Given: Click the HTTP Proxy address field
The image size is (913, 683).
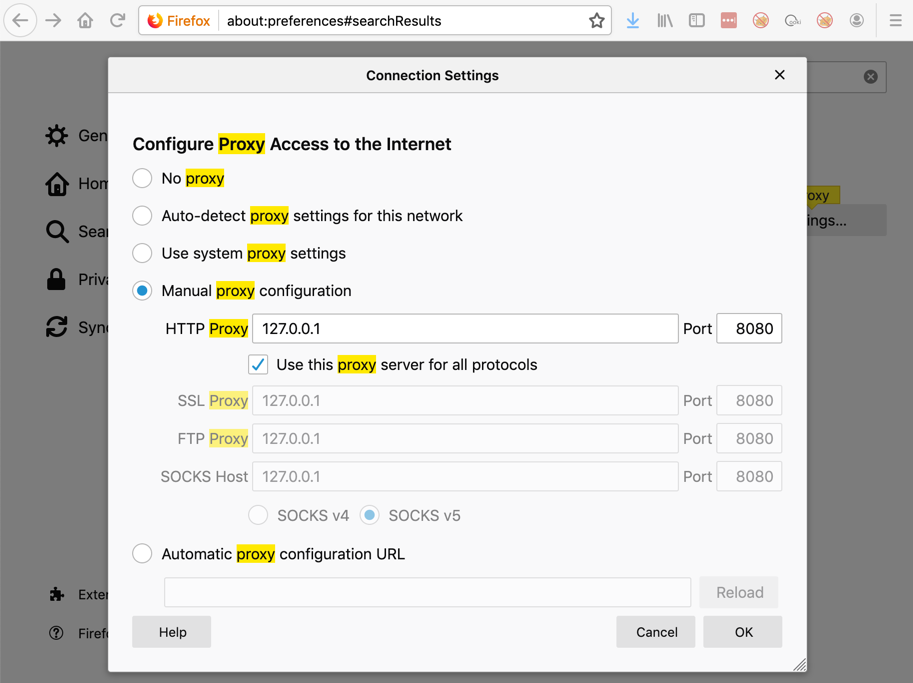Looking at the screenshot, I should (x=465, y=328).
